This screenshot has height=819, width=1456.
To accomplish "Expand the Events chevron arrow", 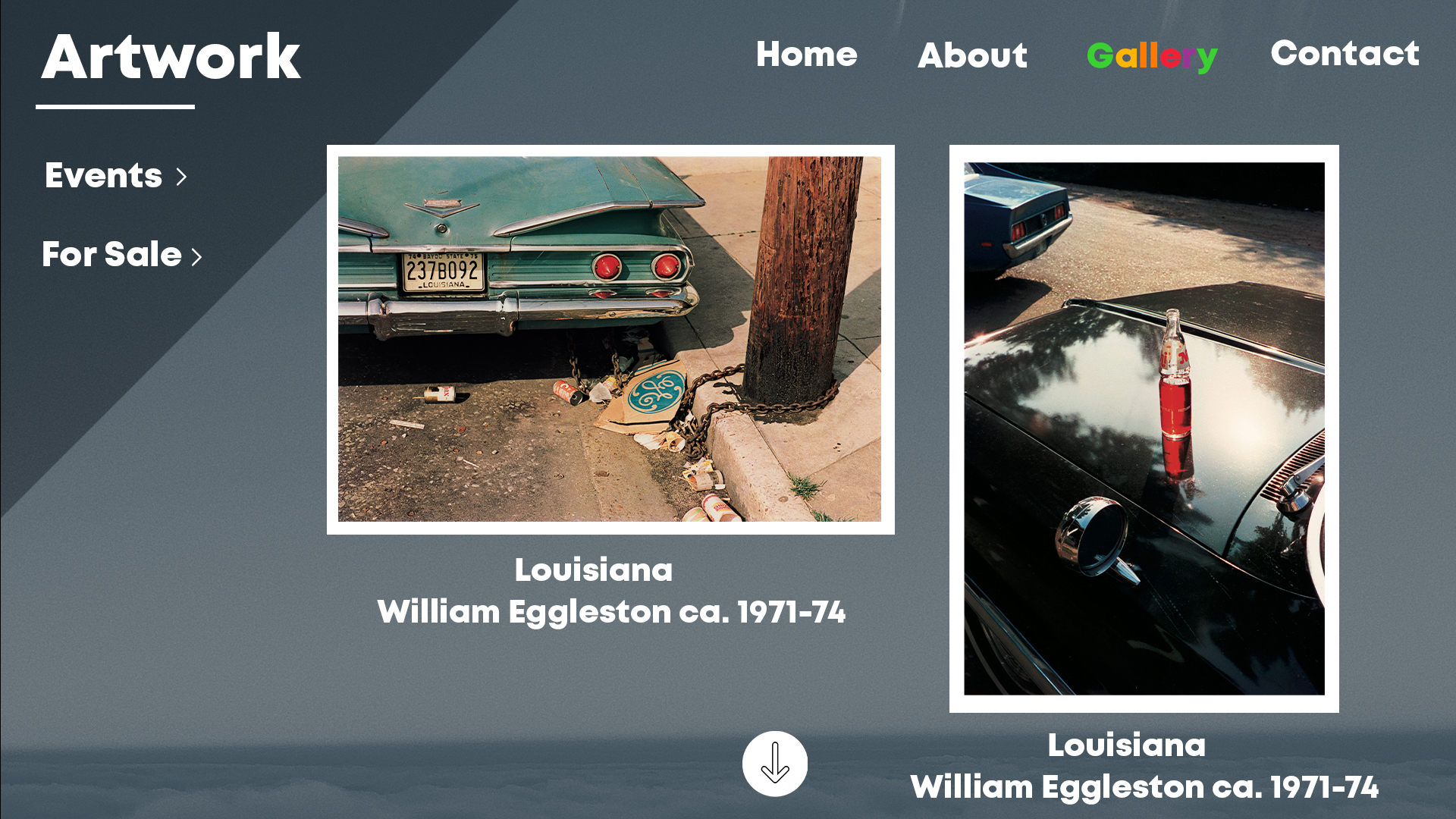I will coord(181,177).
